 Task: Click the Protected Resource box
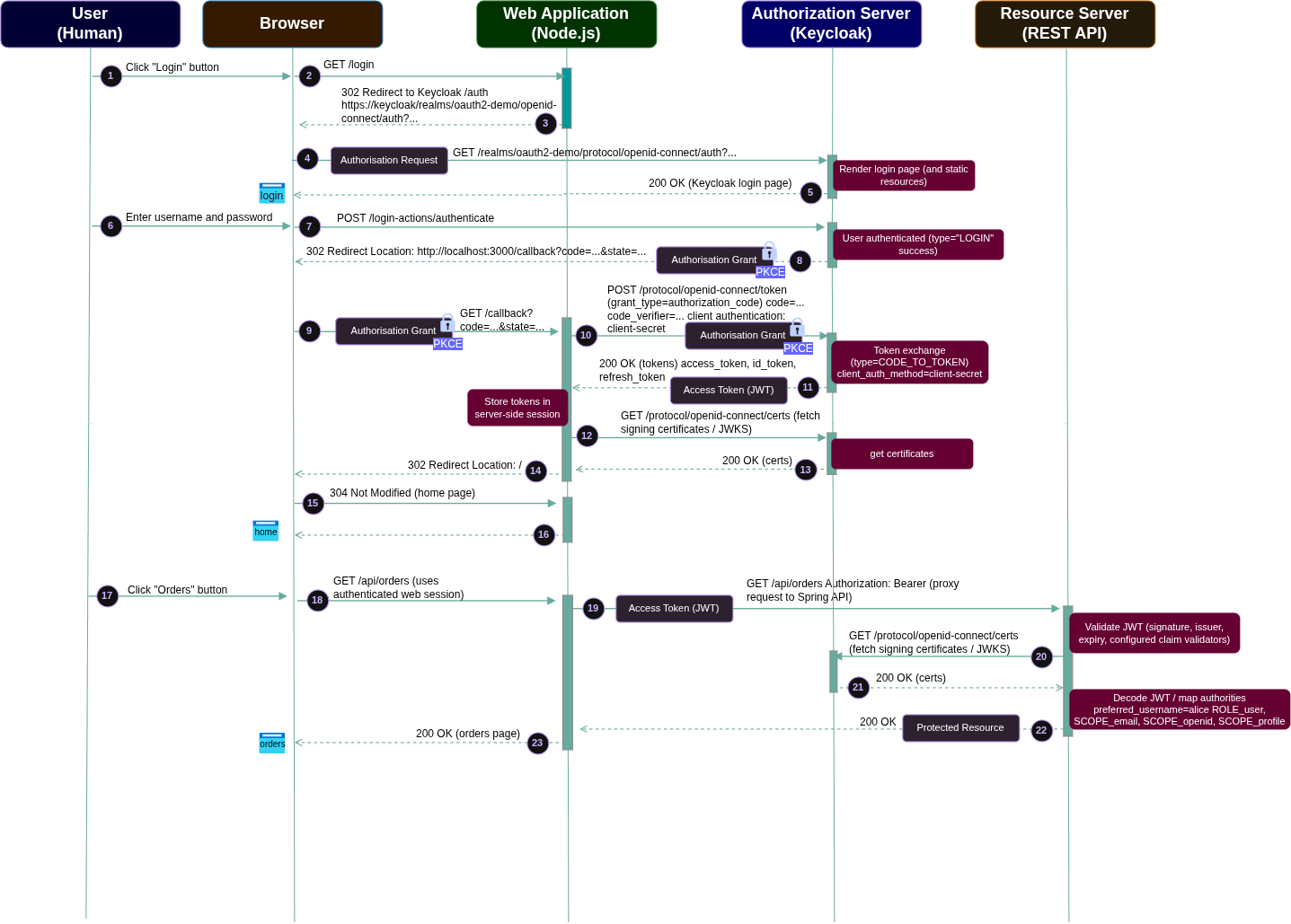coord(960,728)
